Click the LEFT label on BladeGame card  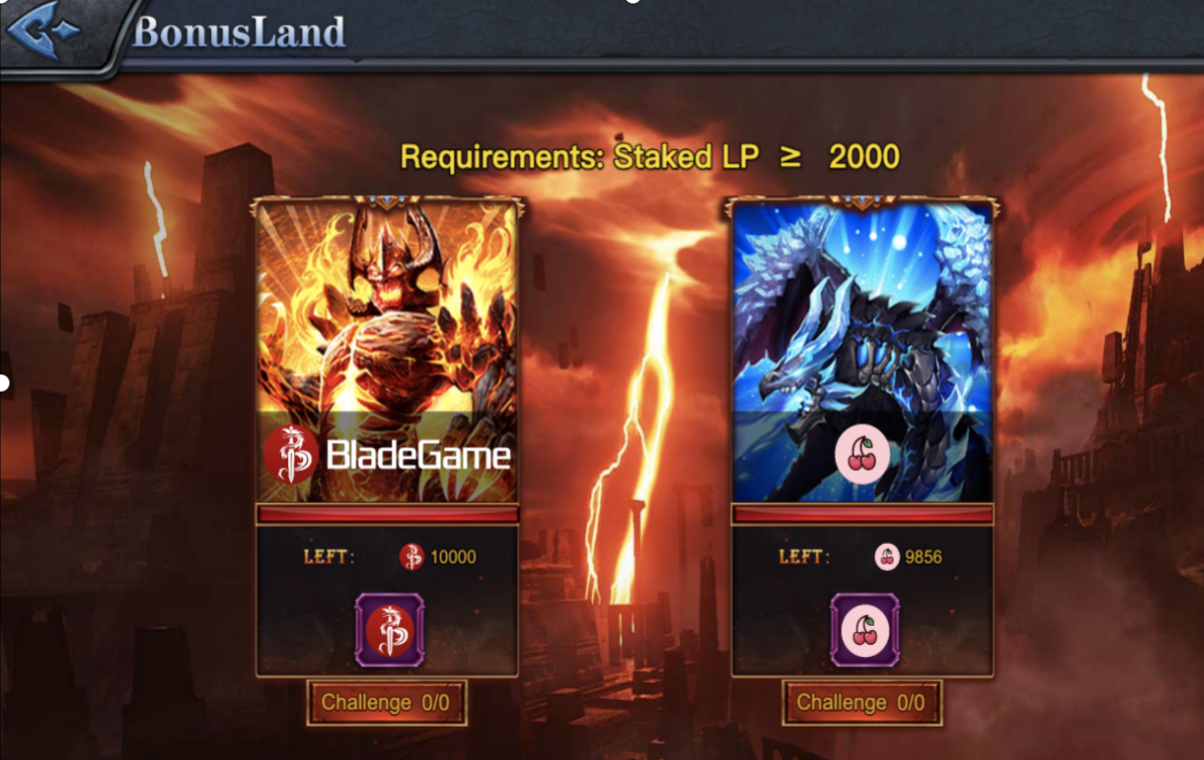(x=329, y=557)
